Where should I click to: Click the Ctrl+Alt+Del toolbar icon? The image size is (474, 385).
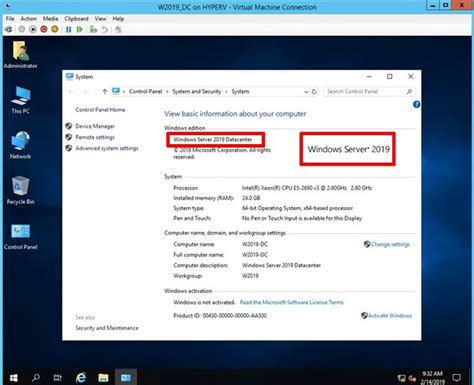click(x=9, y=30)
